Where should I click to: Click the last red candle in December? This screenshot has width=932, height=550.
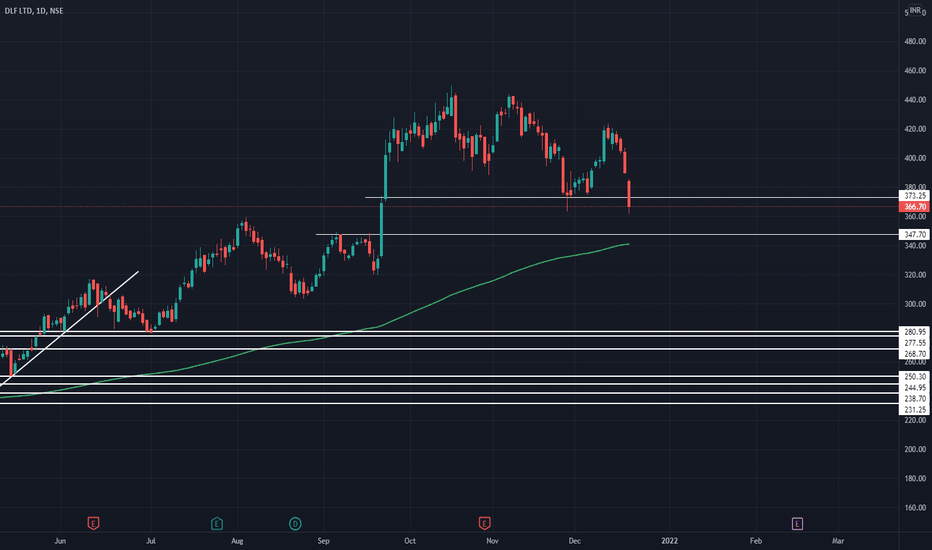pyautogui.click(x=629, y=195)
